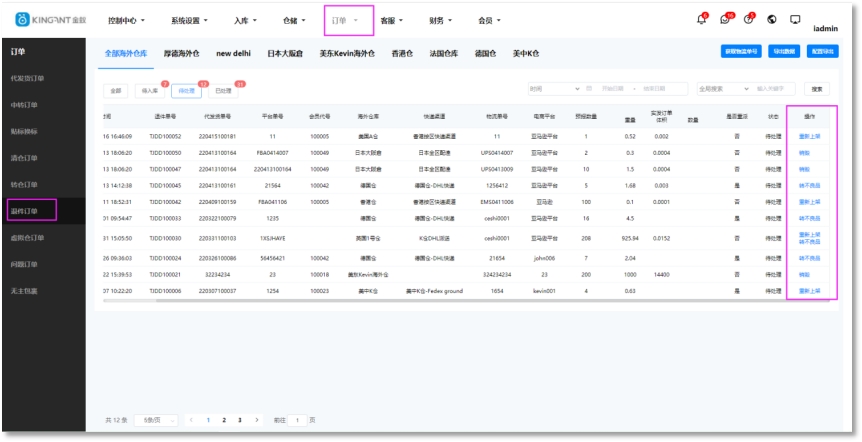The height and width of the screenshot is (442, 862).
Task: Click the keyword search input field
Action: (775, 89)
